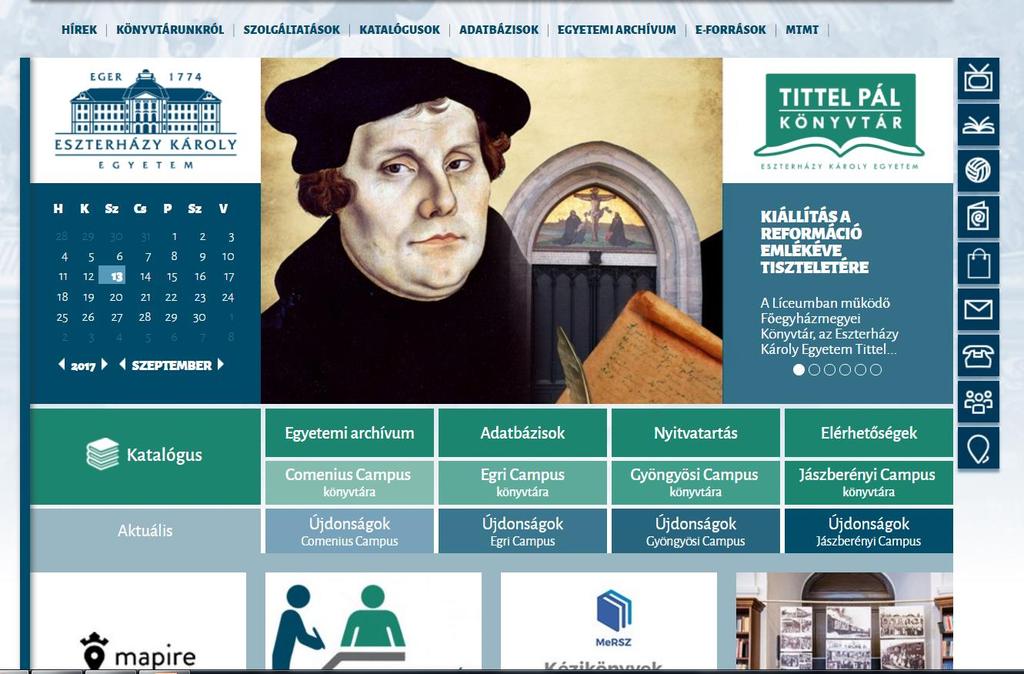Open the Elérhetőségek tile
The image size is (1024, 674).
869,433
